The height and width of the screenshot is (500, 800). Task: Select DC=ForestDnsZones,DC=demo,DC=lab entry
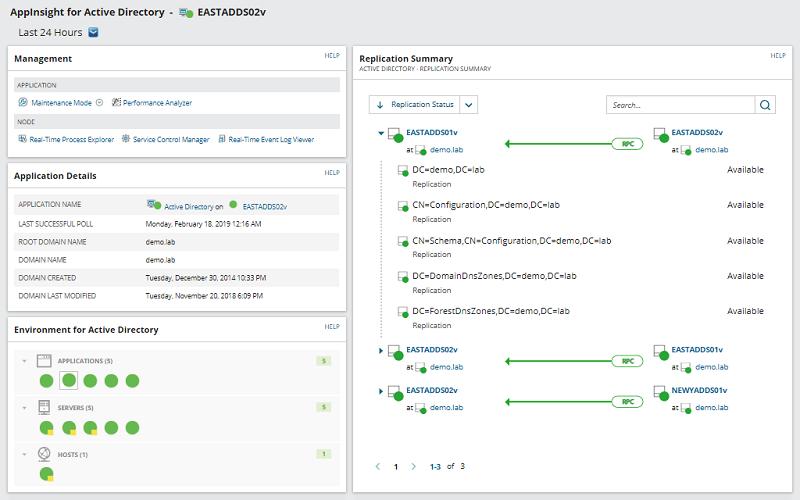pyautogui.click(x=491, y=311)
